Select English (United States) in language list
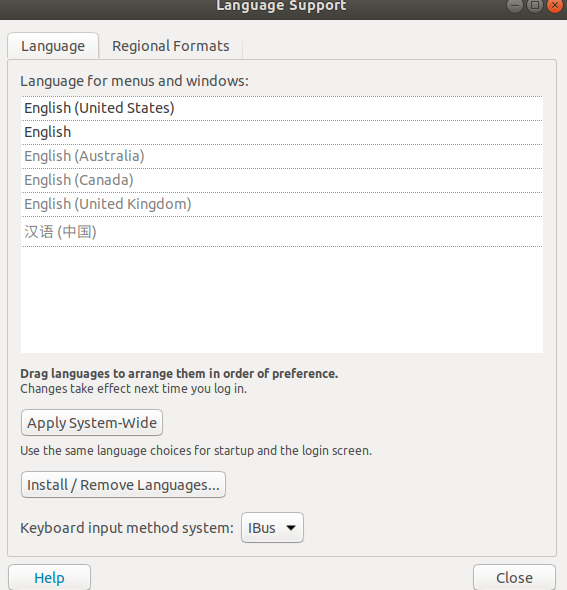 pos(281,108)
